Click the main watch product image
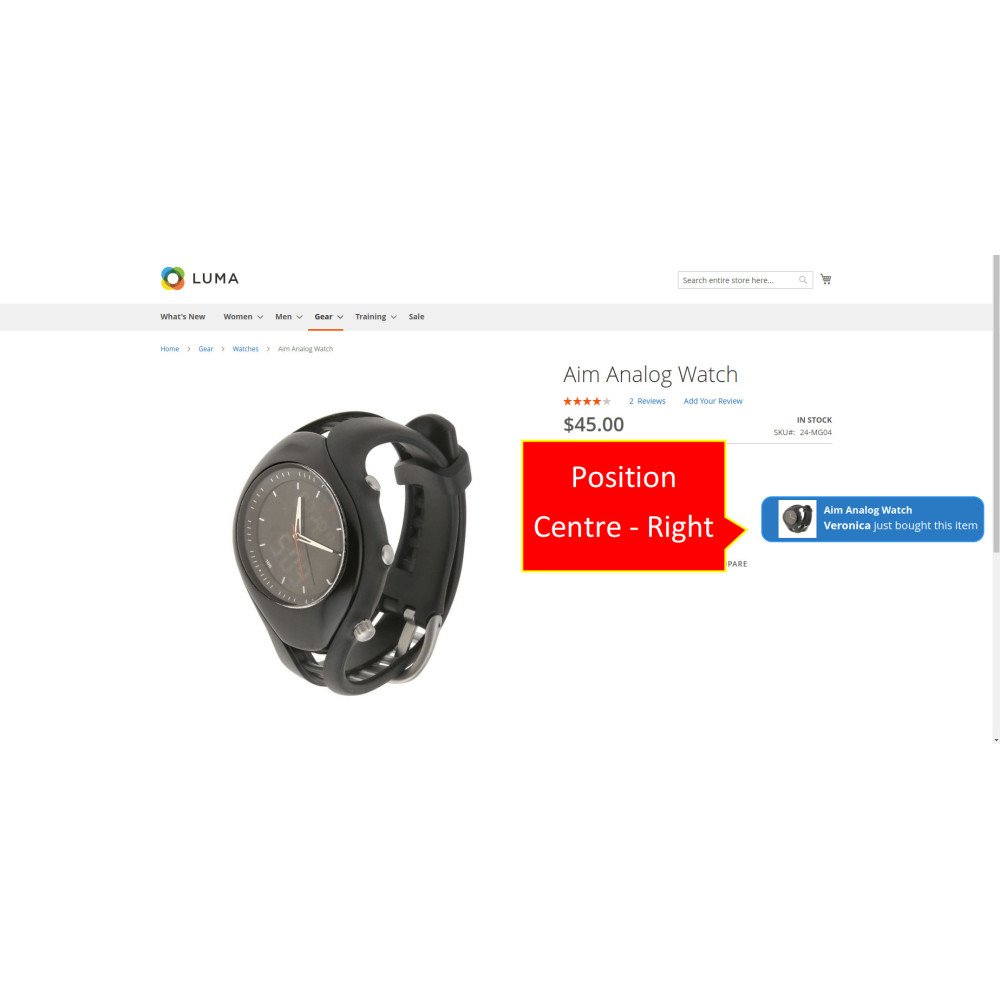 pos(352,552)
